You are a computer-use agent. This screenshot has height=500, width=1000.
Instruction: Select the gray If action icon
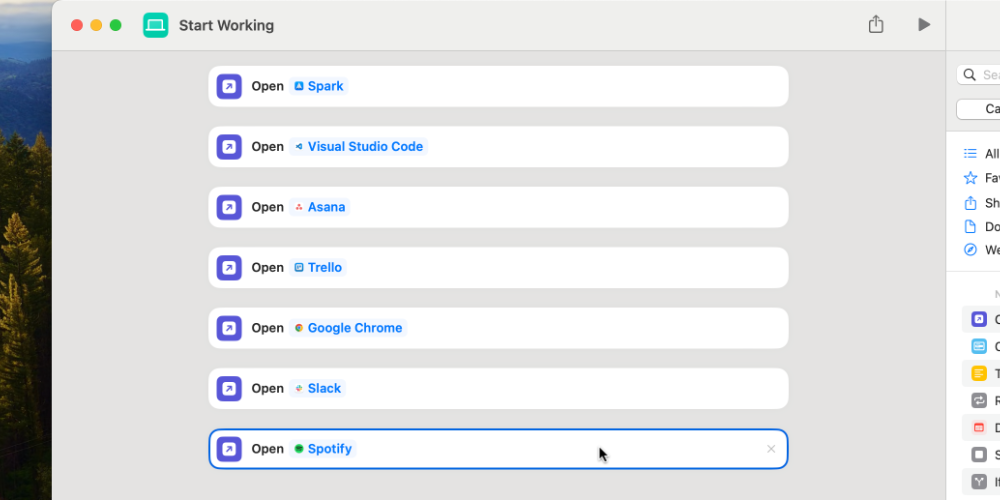(979, 482)
